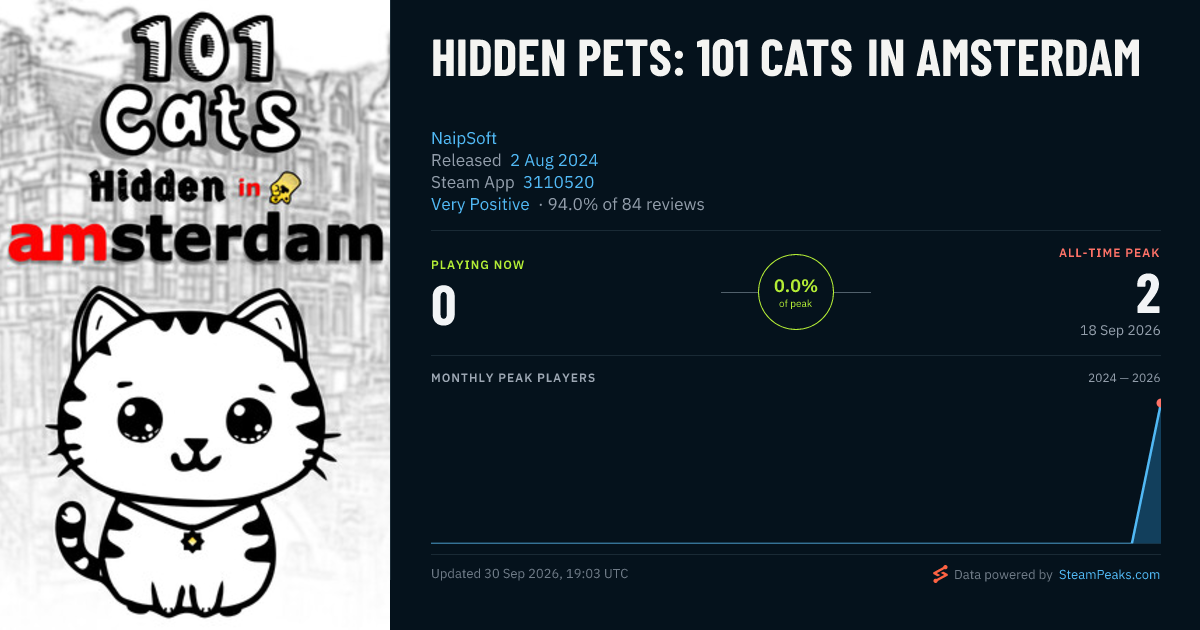Click the SteamPeaks logo icon
This screenshot has width=1200, height=630.
click(940, 574)
